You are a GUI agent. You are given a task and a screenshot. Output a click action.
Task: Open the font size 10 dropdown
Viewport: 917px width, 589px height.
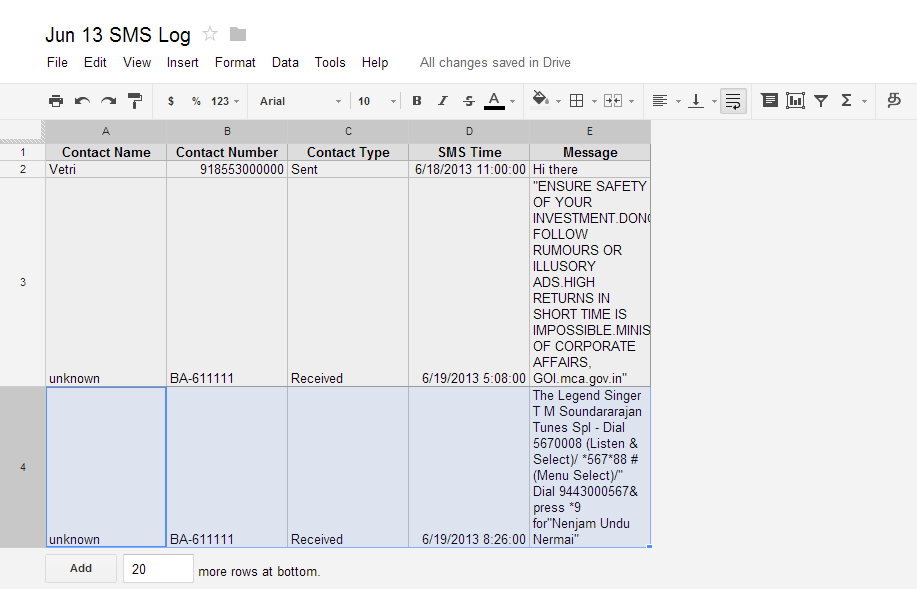pos(377,101)
